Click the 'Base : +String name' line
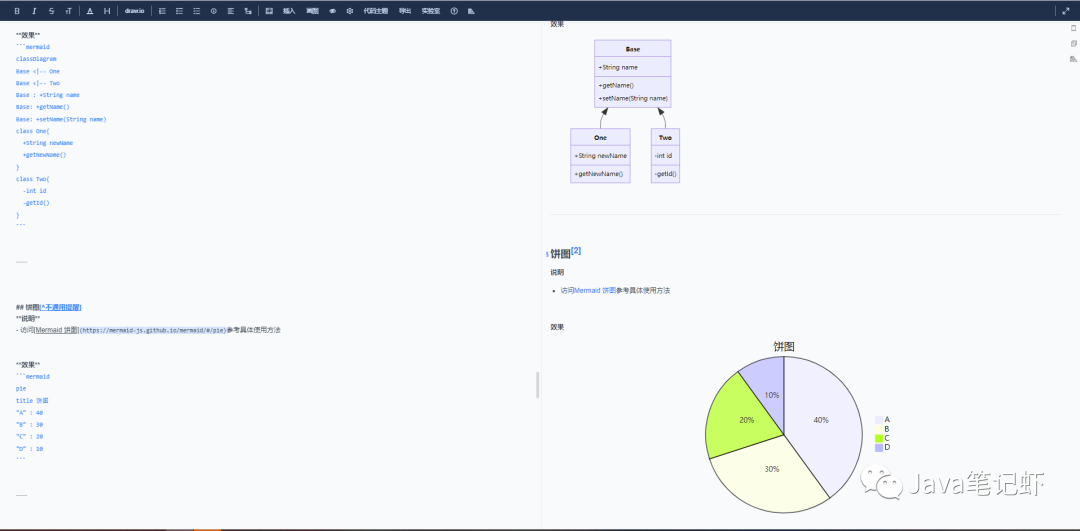Screen dimensions: 1080x531 pyautogui.click(x=48, y=95)
